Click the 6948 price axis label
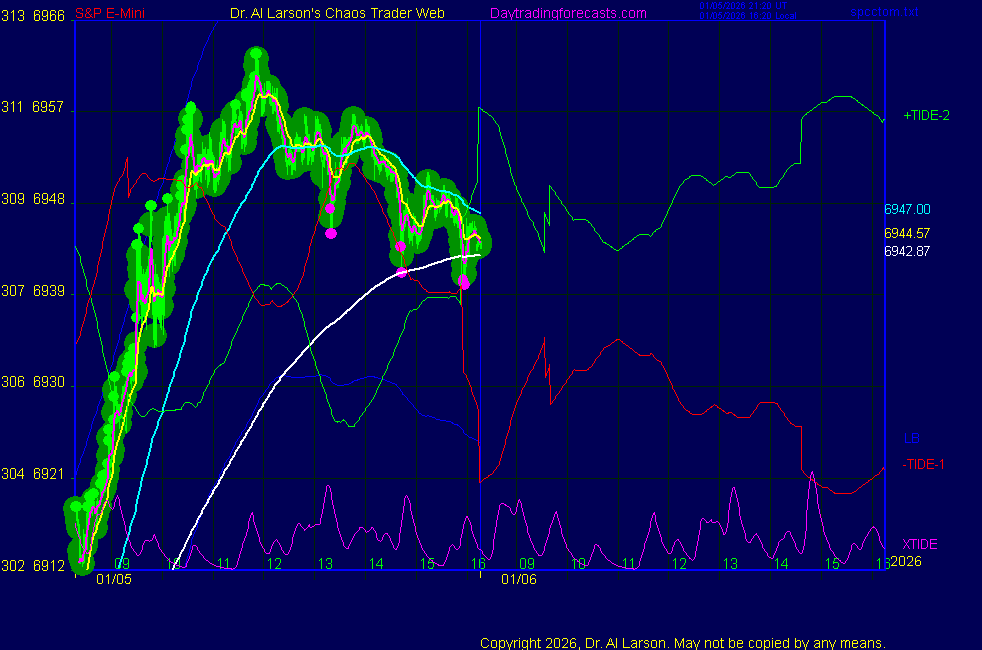This screenshot has height=650, width=982. (48, 199)
